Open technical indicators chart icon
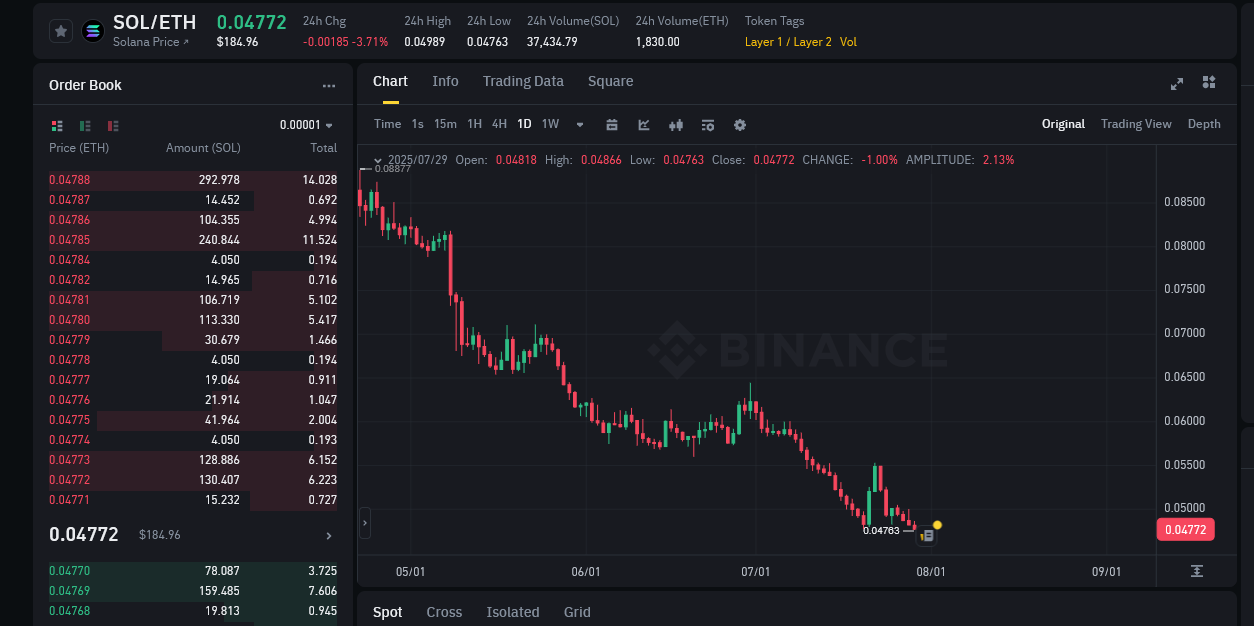This screenshot has width=1254, height=626. click(644, 125)
